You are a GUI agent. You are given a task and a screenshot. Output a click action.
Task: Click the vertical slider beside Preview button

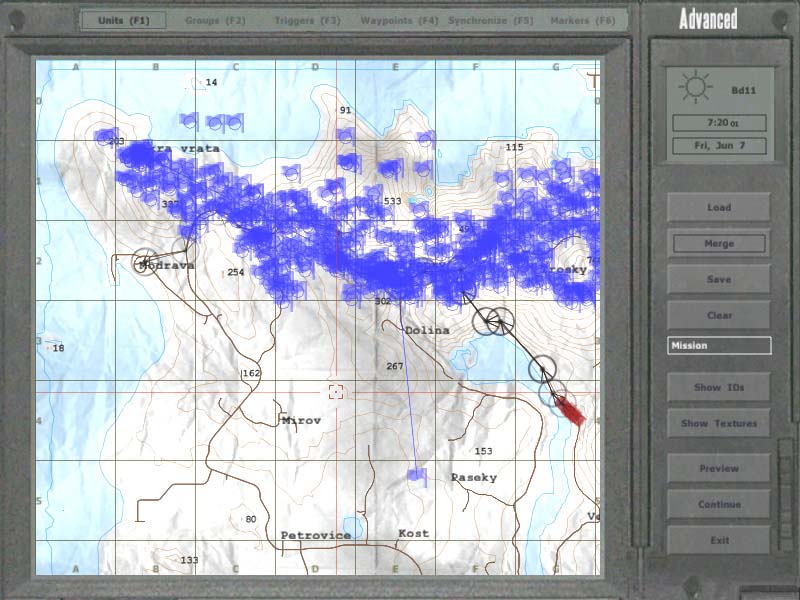[786, 470]
